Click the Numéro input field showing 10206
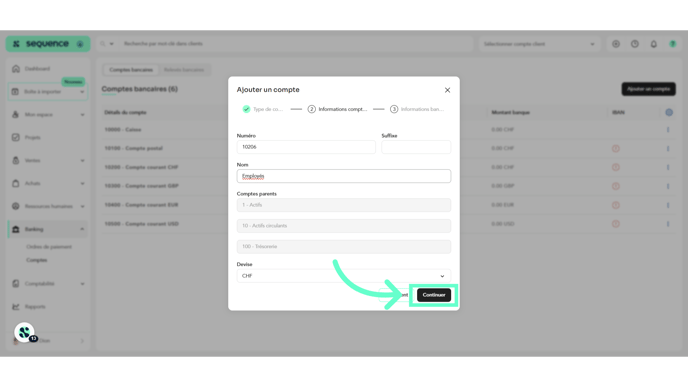Screen dimensions: 688x387 pyautogui.click(x=306, y=147)
